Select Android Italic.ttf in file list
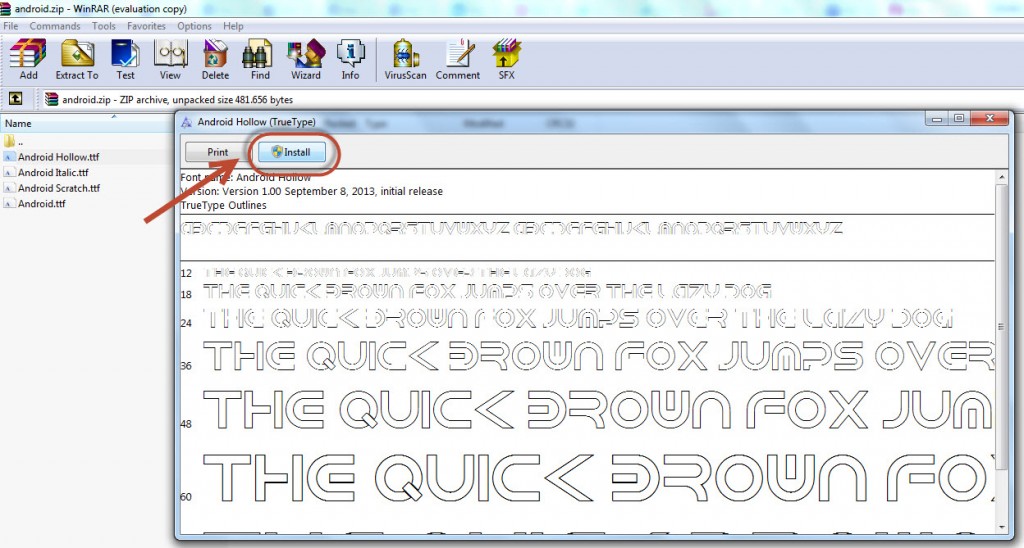1024x548 pixels. 53,172
